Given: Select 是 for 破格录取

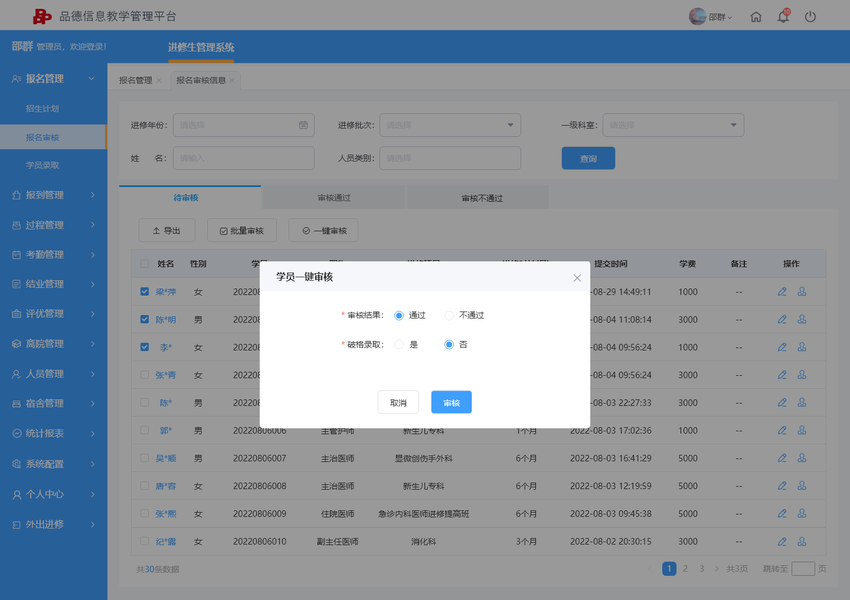Looking at the screenshot, I should click(399, 345).
